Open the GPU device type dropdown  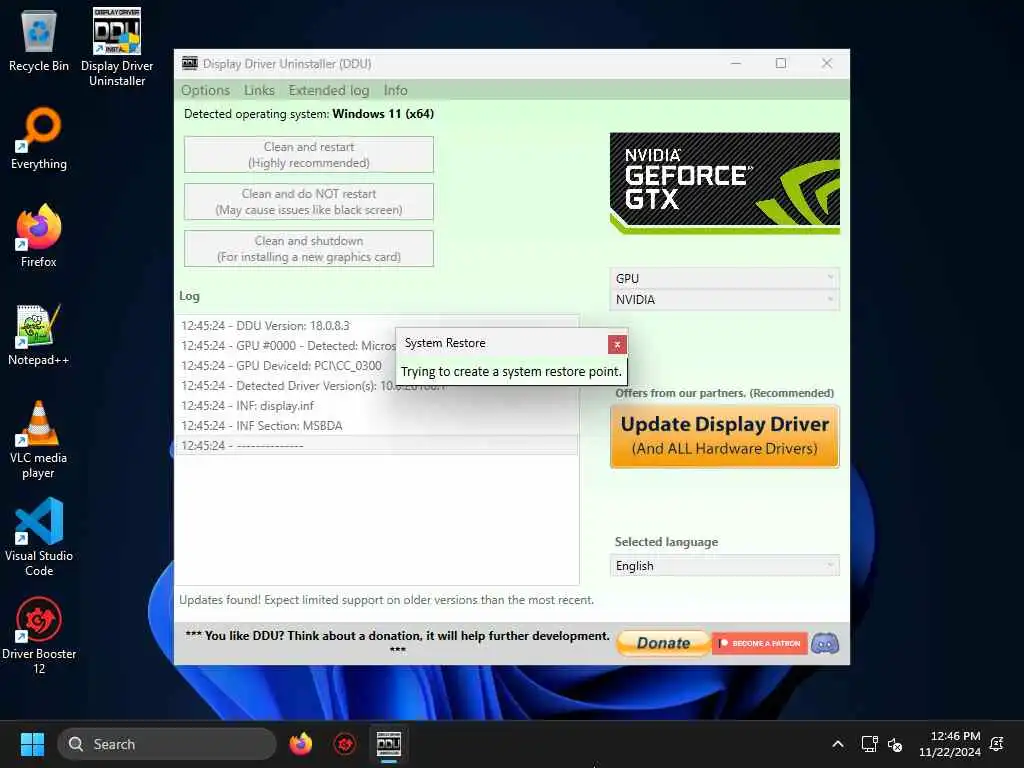coord(724,278)
